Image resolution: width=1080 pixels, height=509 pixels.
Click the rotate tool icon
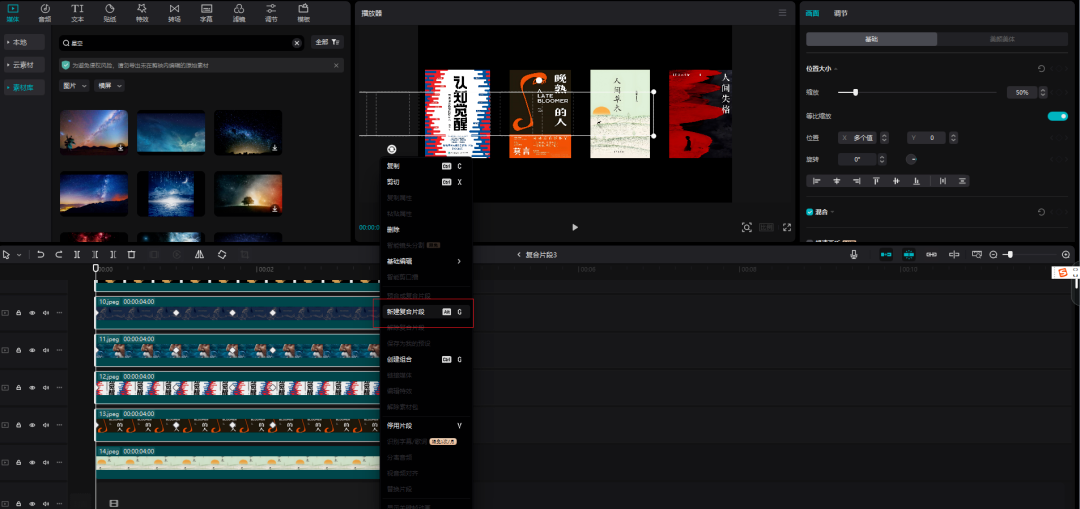[222, 254]
